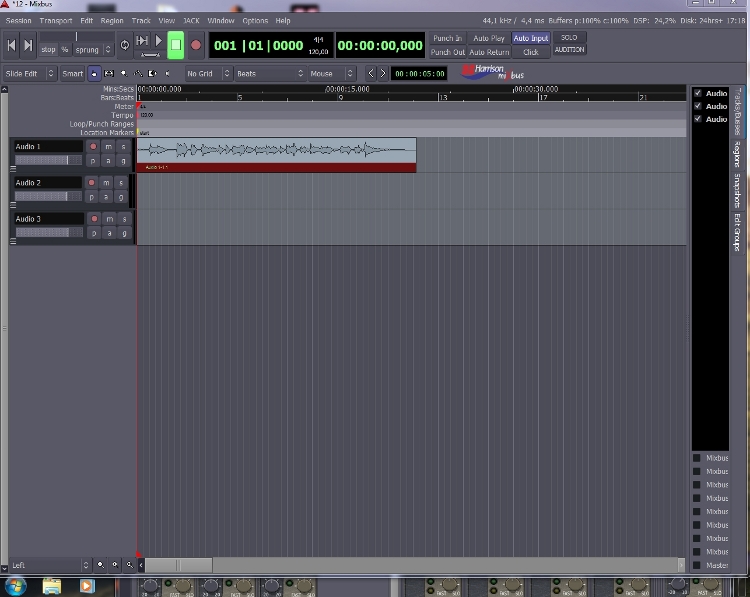Uncheck the first Audio track visibility checkbox
This screenshot has height=597, width=750.
(698, 93)
